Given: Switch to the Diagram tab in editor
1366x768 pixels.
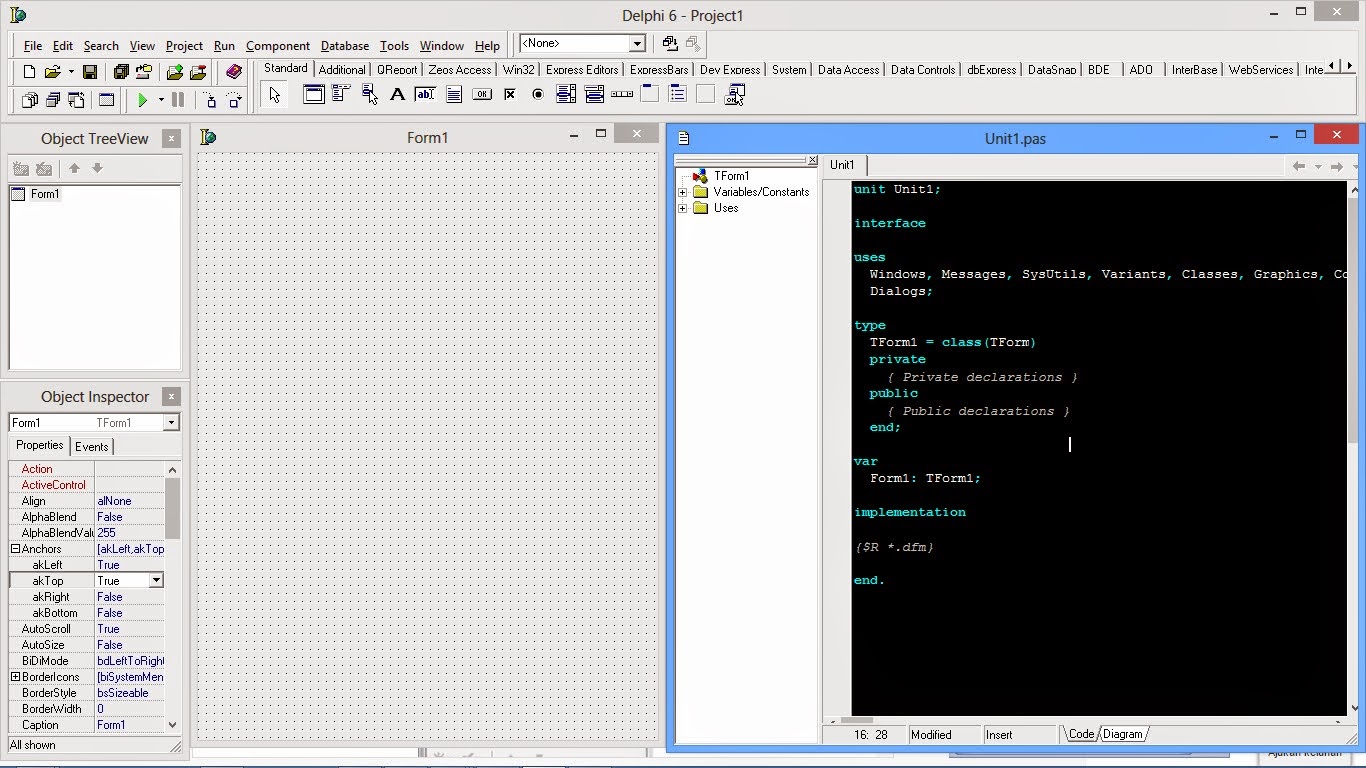Looking at the screenshot, I should 1122,734.
